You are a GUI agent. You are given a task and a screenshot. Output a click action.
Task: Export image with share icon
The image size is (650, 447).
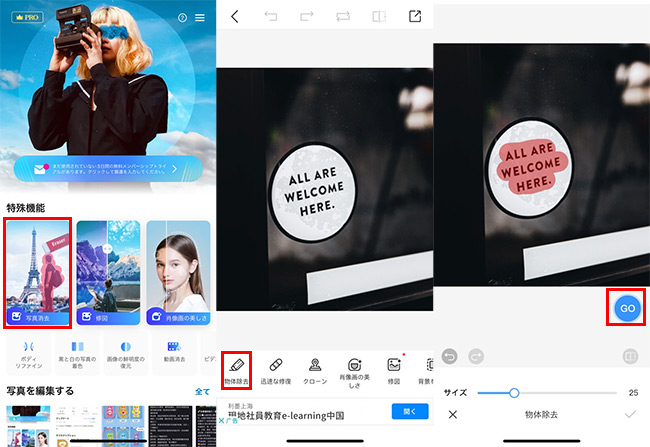[x=415, y=16]
